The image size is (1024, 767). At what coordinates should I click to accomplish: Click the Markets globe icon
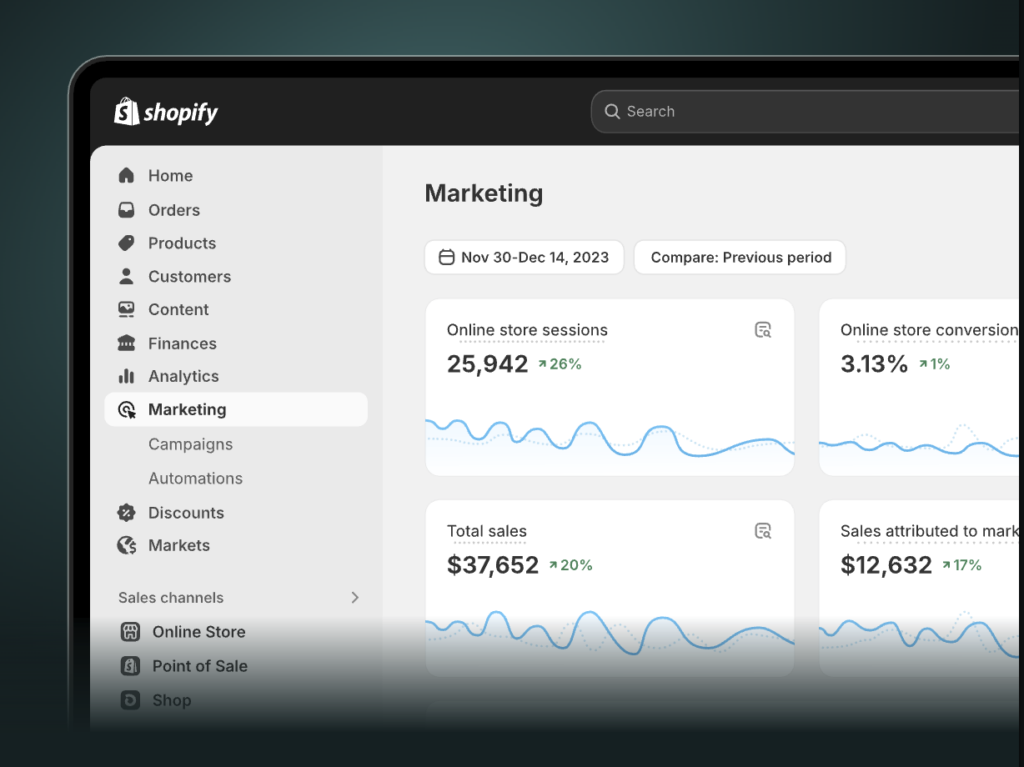click(126, 546)
